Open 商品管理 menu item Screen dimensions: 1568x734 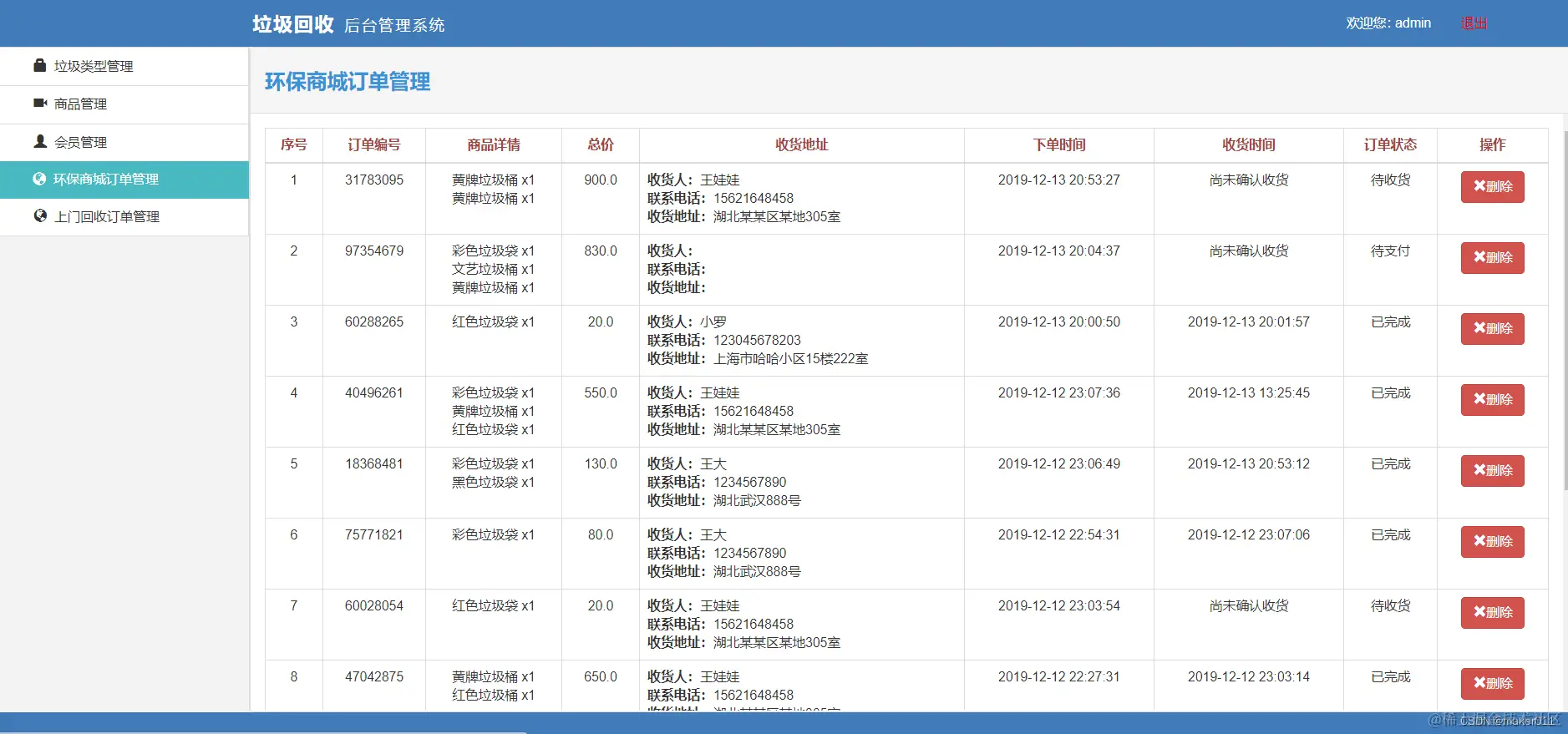[x=124, y=104]
